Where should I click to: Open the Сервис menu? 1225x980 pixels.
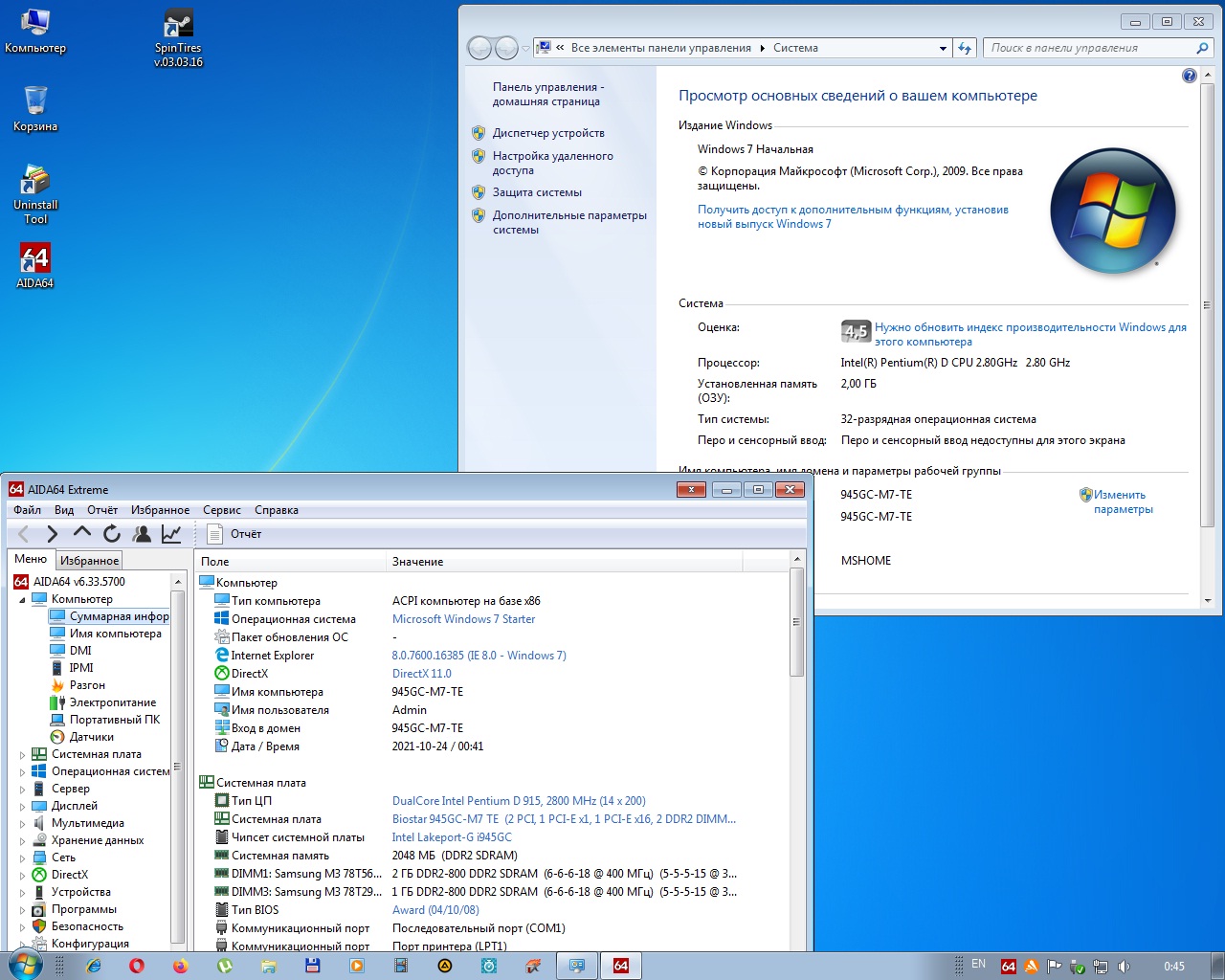click(222, 510)
